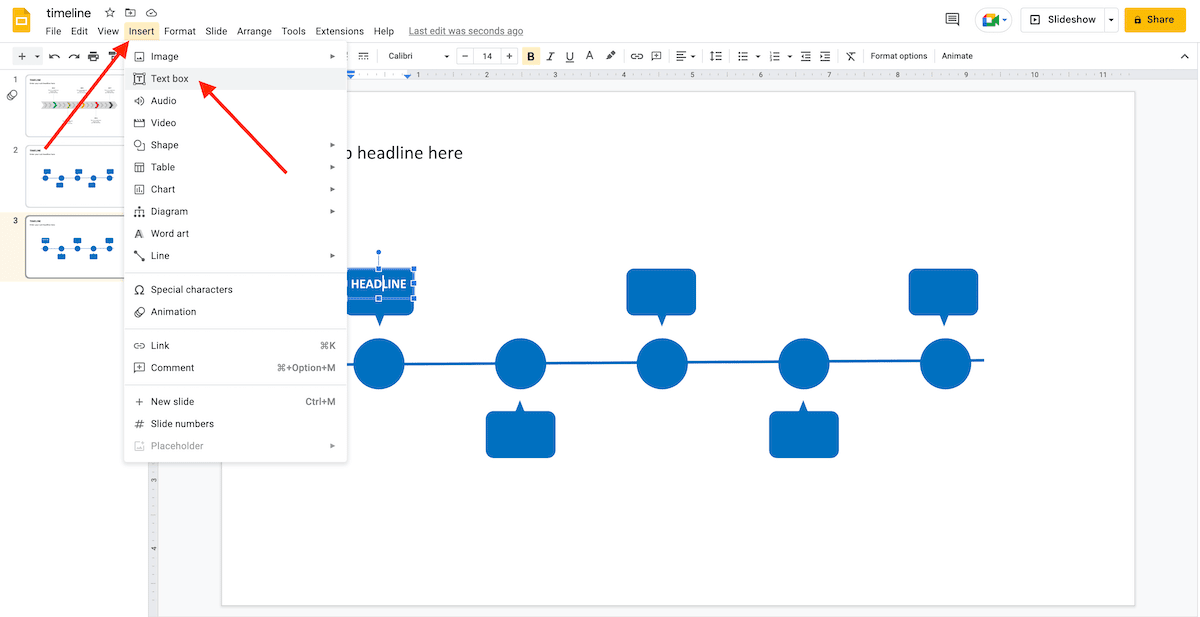Open the line spacing options
This screenshot has height=617, width=1200.
coord(715,56)
